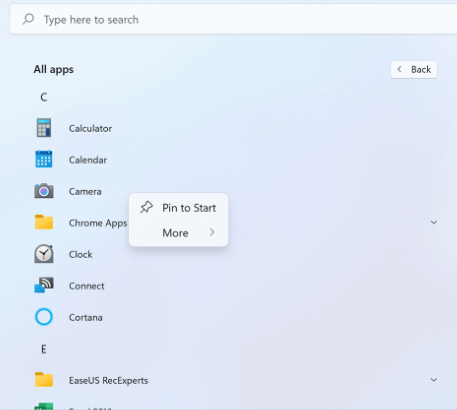This screenshot has width=457, height=410.
Task: Click the EaseUS RecExperts label
Action: point(108,381)
